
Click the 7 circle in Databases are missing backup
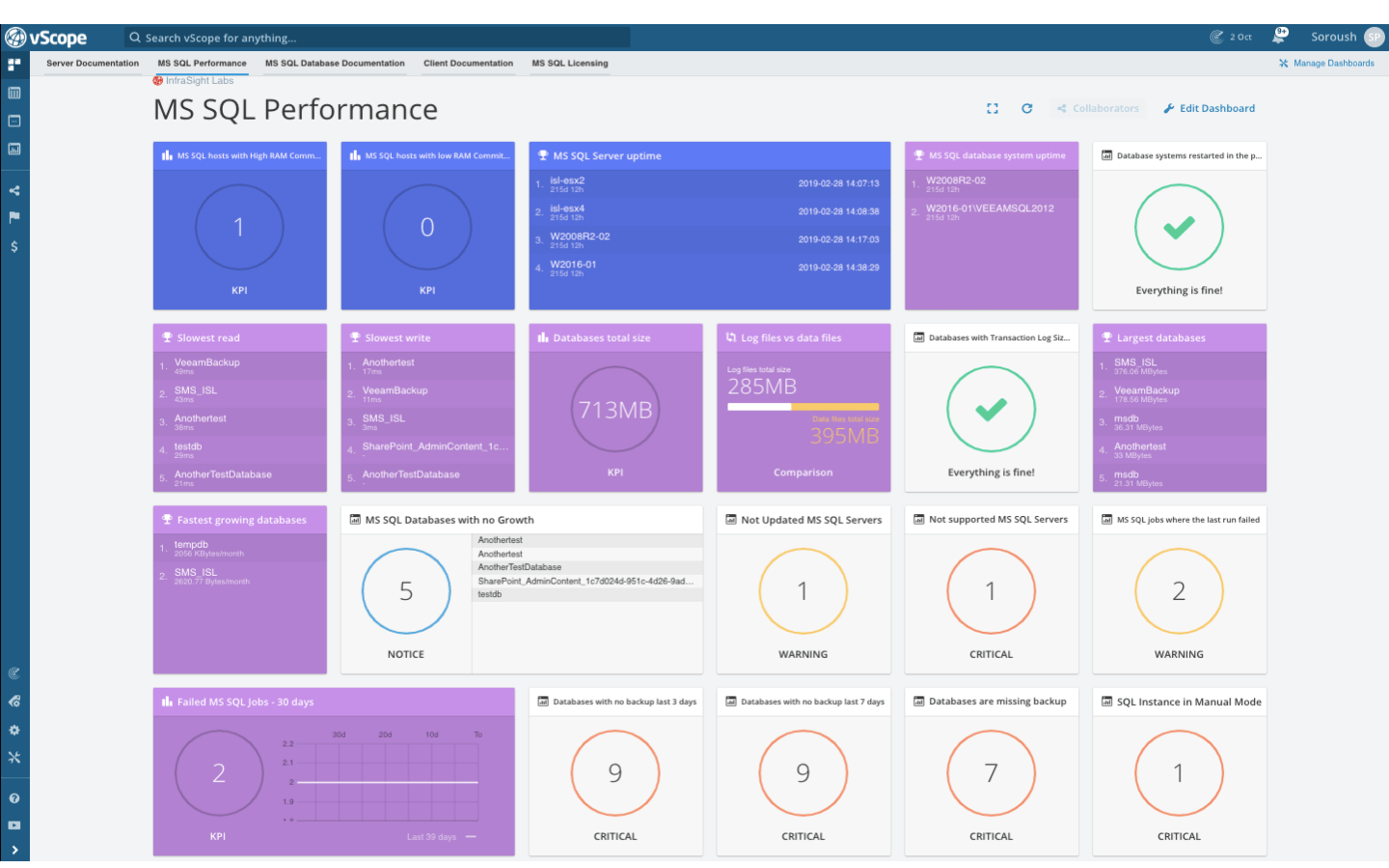click(991, 773)
